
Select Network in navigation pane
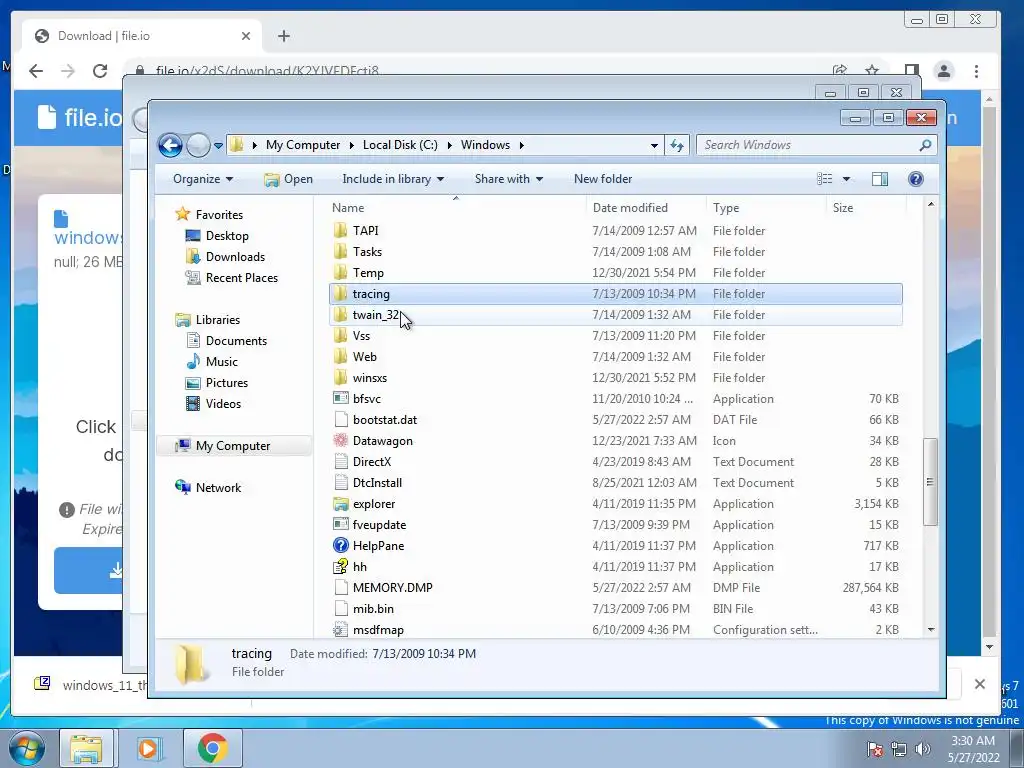(218, 488)
